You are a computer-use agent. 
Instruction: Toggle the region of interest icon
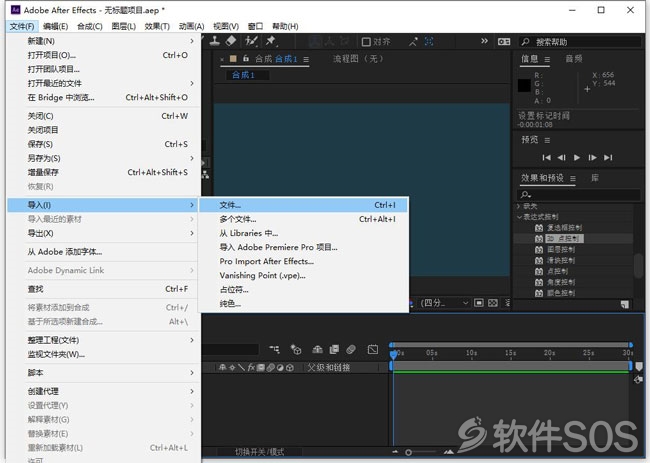coord(478,303)
